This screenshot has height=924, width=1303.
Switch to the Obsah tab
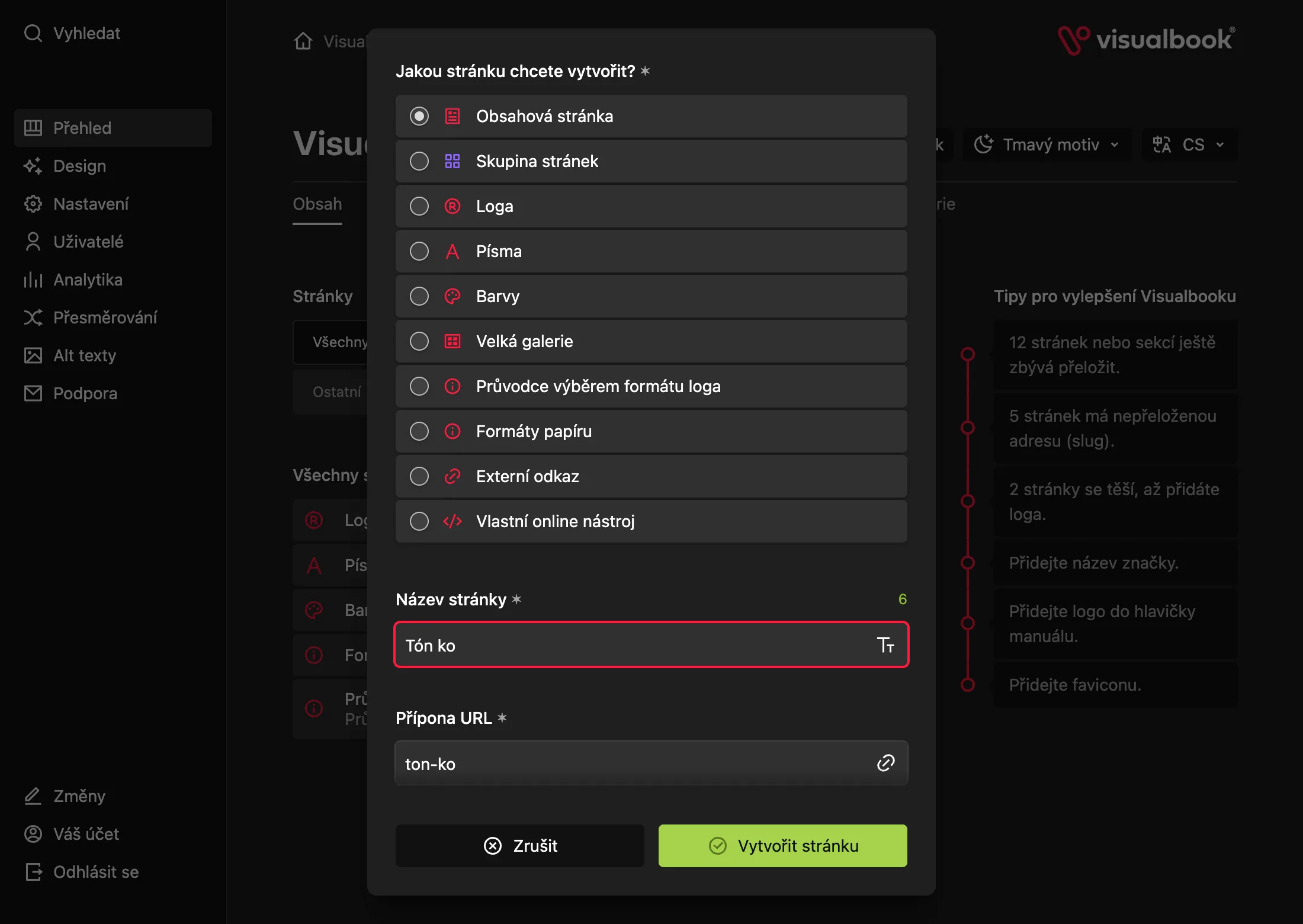coord(317,204)
